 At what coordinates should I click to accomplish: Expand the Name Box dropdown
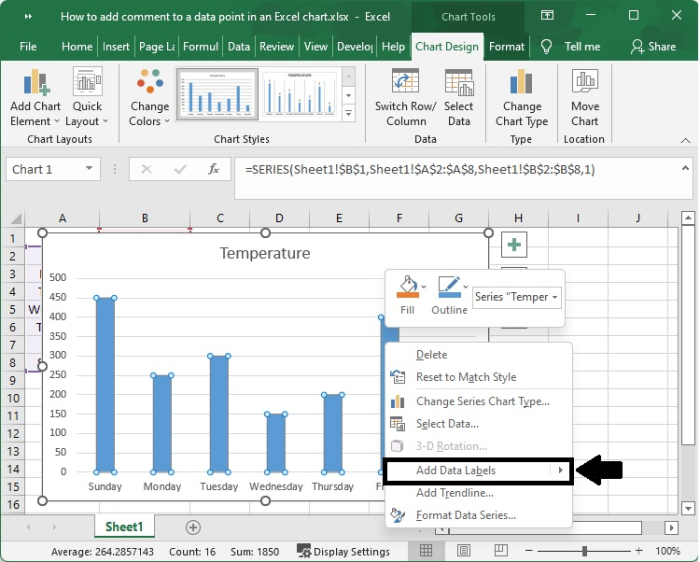(x=90, y=170)
